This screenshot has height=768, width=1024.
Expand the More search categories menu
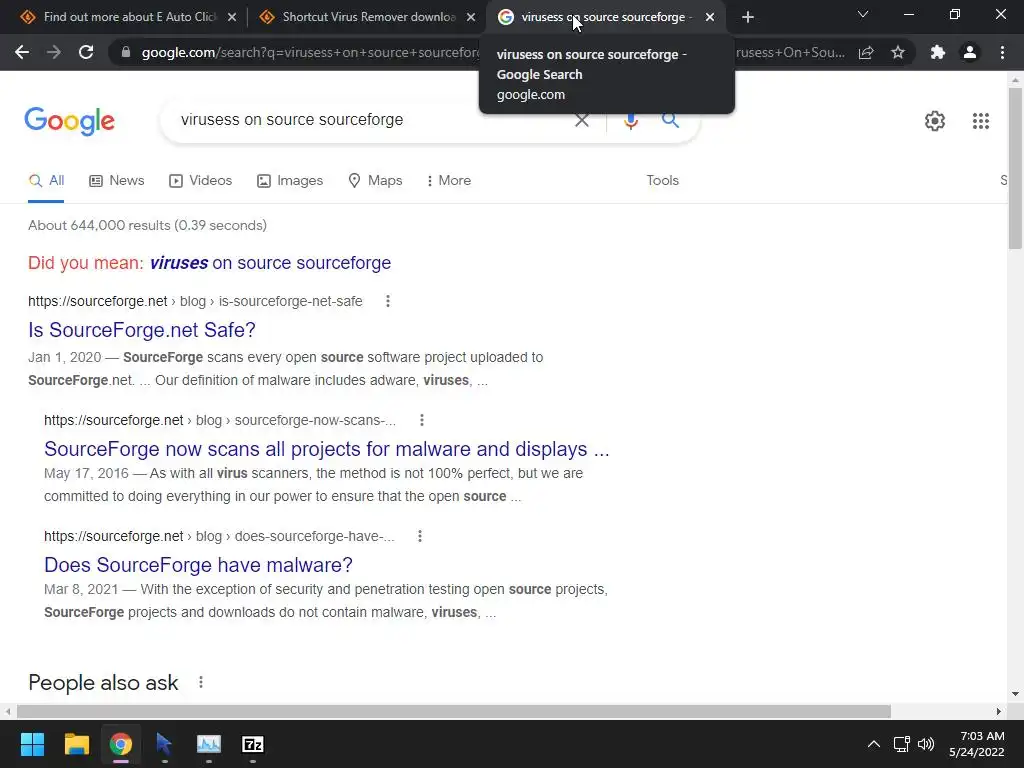(x=449, y=181)
